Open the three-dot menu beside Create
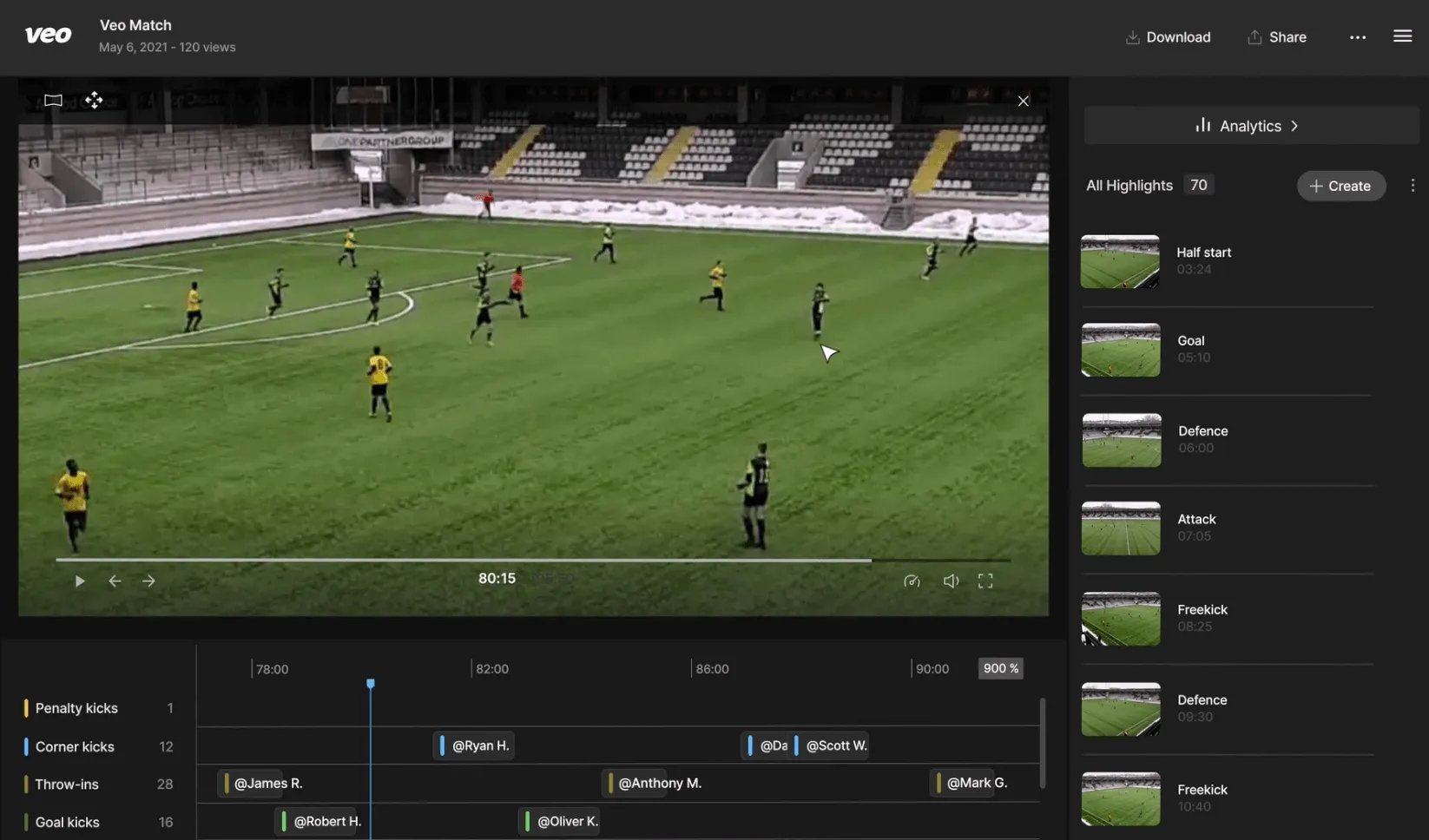 click(x=1413, y=184)
